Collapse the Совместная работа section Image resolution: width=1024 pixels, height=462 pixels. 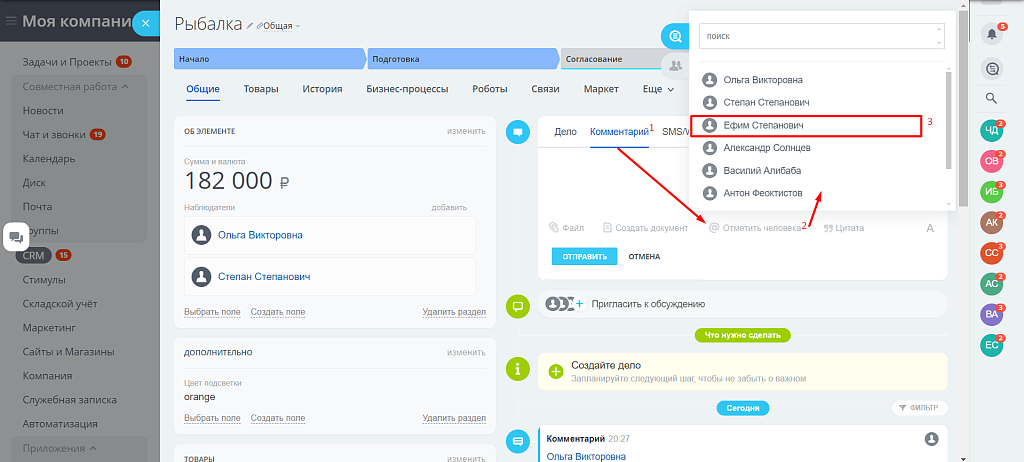[76, 86]
